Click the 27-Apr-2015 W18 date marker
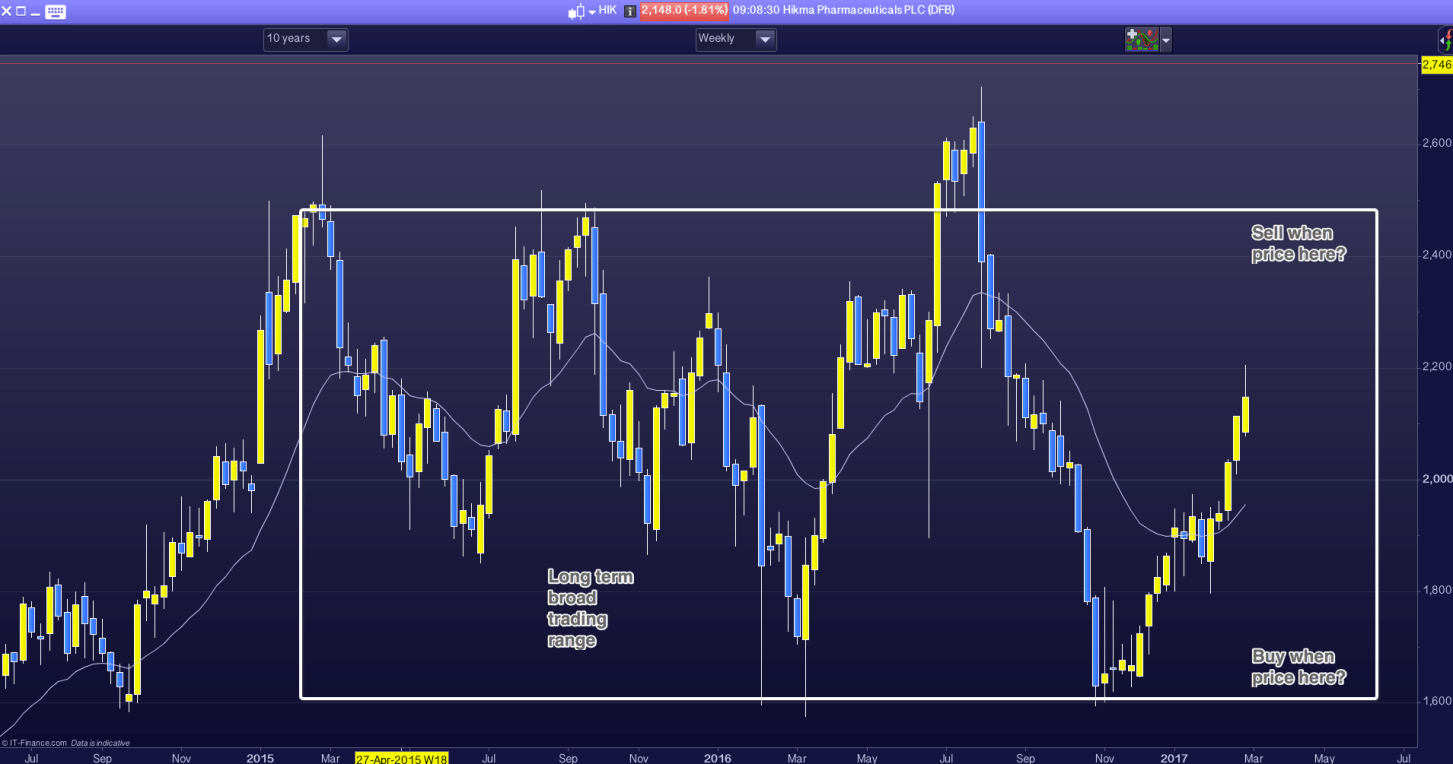The height and width of the screenshot is (764, 1453). click(x=401, y=757)
